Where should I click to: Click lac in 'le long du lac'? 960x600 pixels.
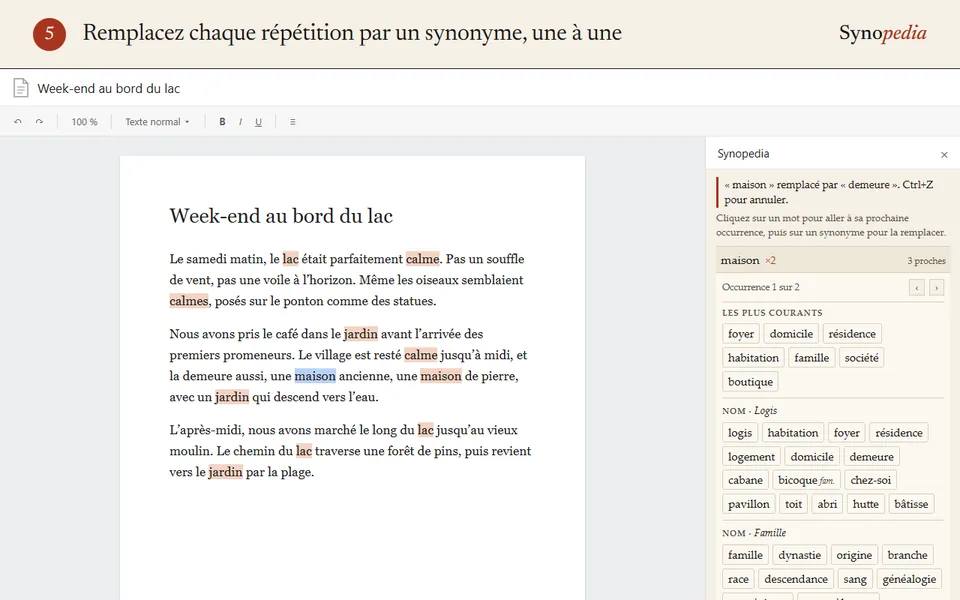[x=426, y=430]
